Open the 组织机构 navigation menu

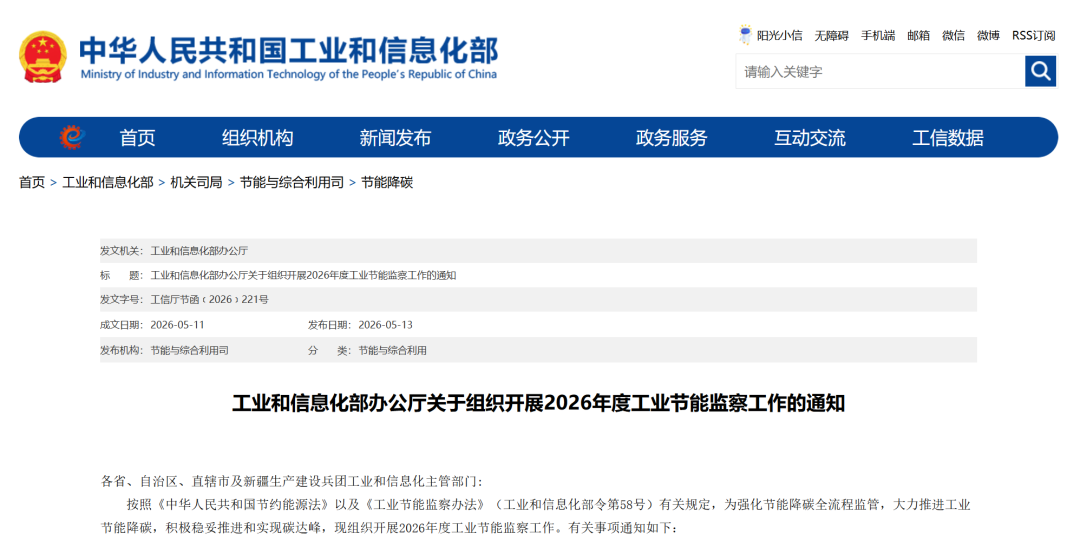click(x=257, y=138)
